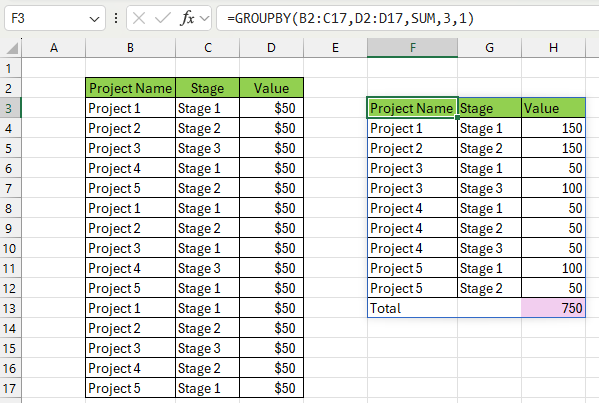
Task: Select the Value header cell in H3
Action: (x=553, y=108)
